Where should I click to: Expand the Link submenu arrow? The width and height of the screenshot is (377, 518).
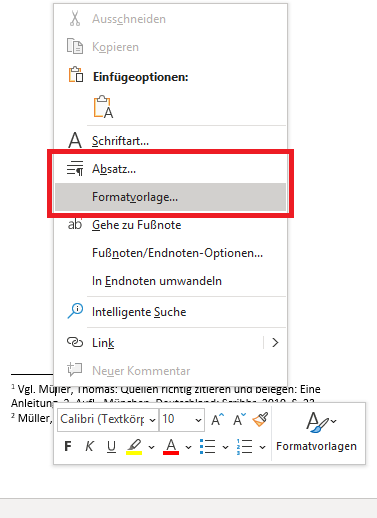275,343
